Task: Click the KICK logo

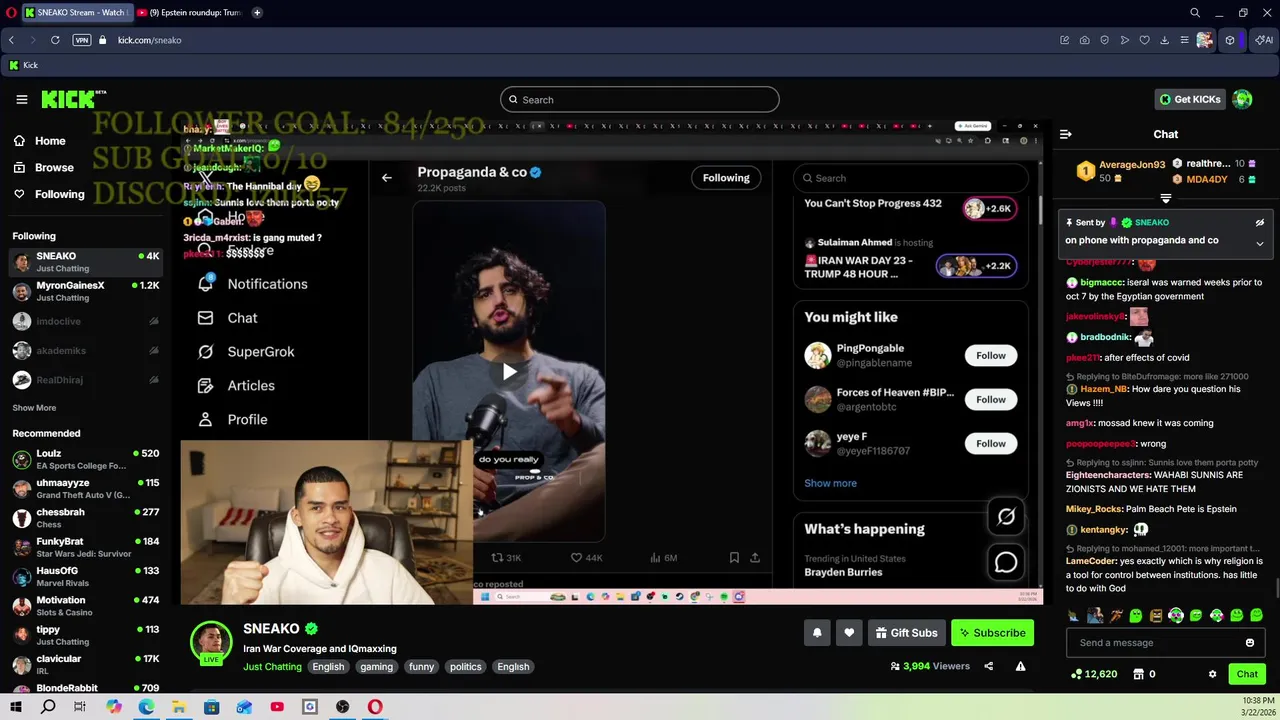Action: tap(73, 99)
